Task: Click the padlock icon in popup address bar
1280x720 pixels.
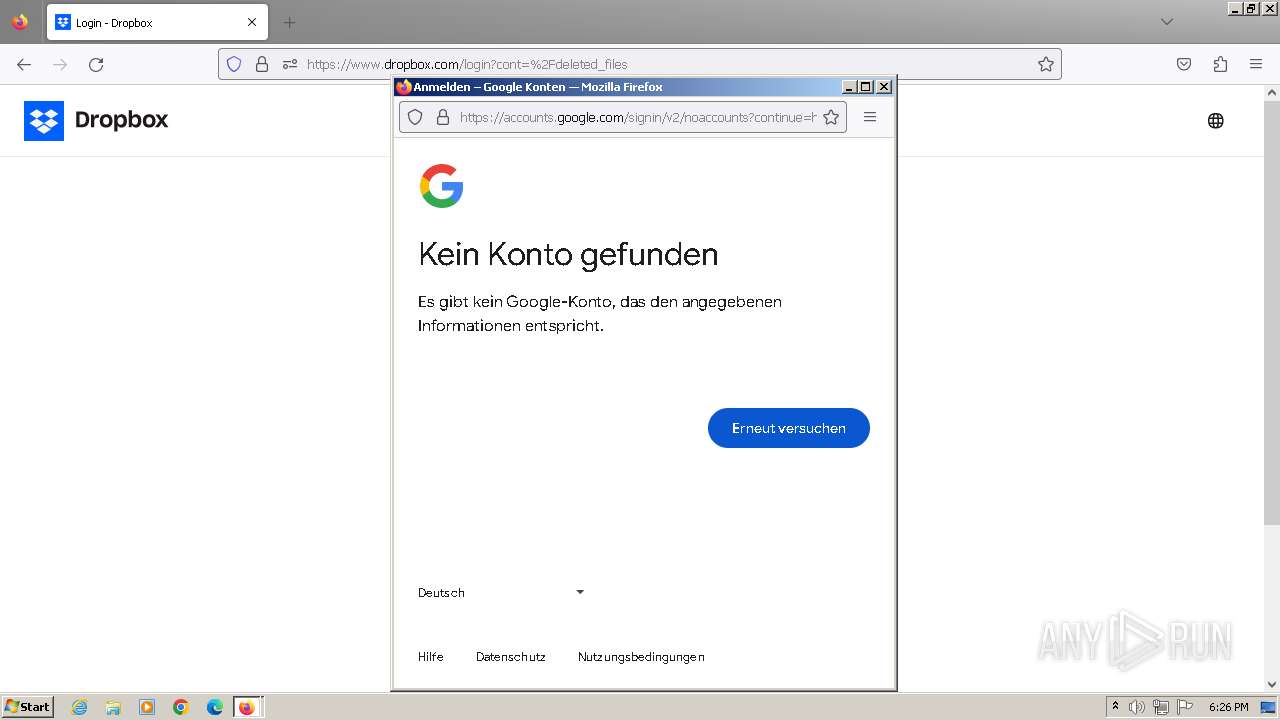Action: pos(443,117)
